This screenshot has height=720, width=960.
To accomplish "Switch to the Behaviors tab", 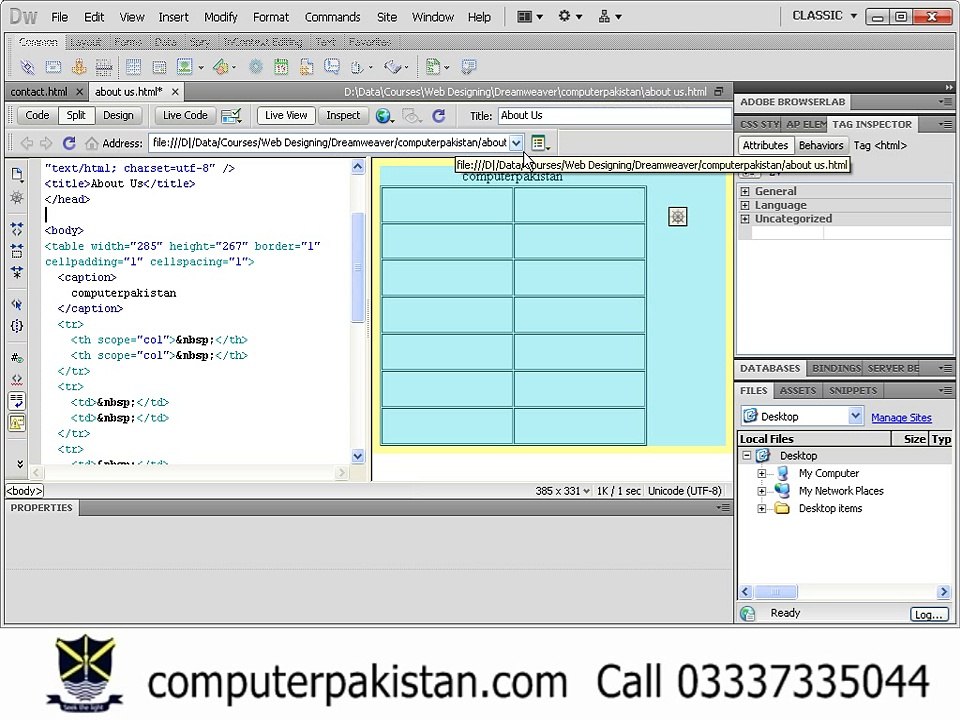I will (x=820, y=145).
